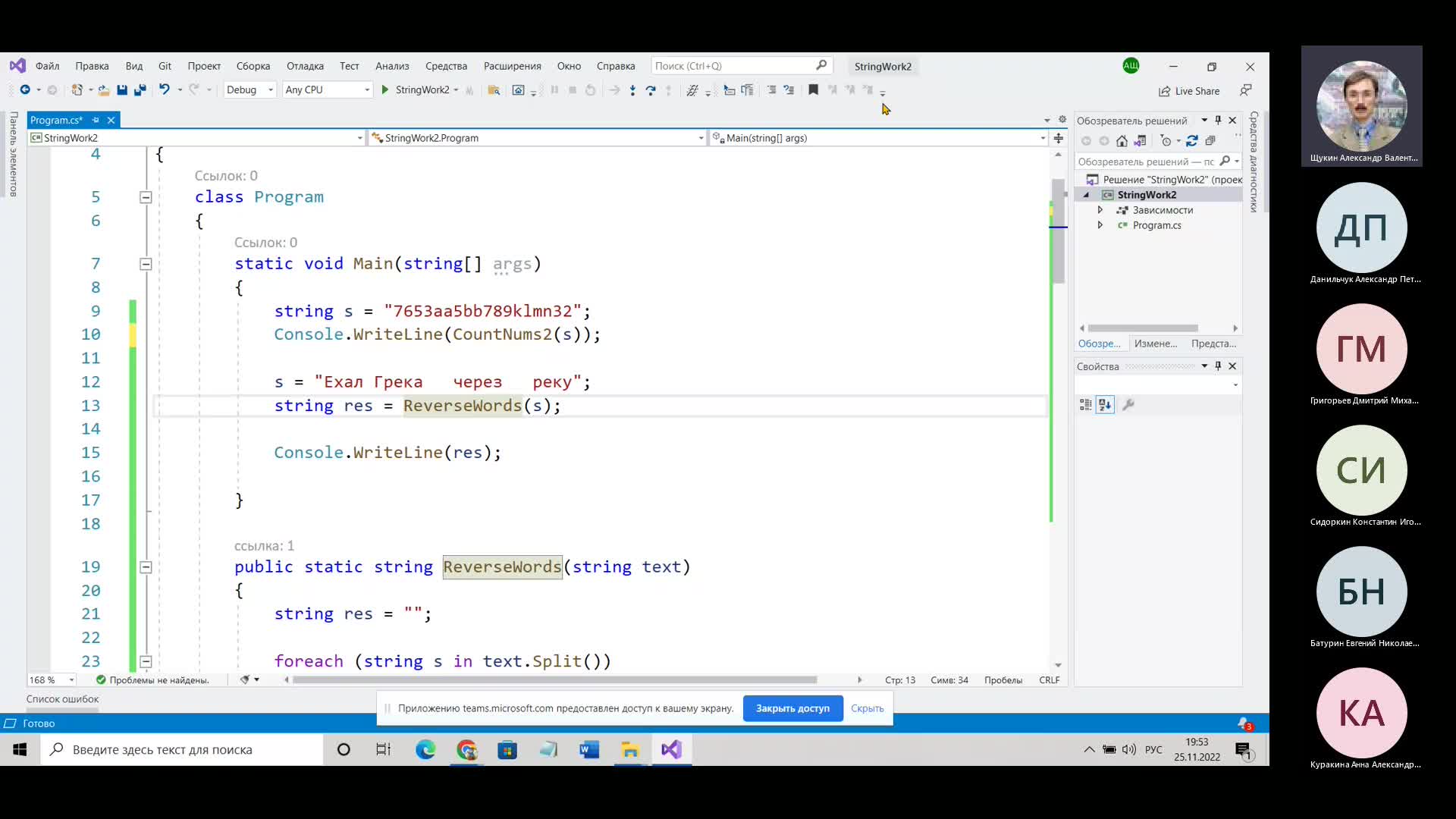
Task: Toggle auto-hide pin for Solution Explorer
Action: pyautogui.click(x=1218, y=121)
